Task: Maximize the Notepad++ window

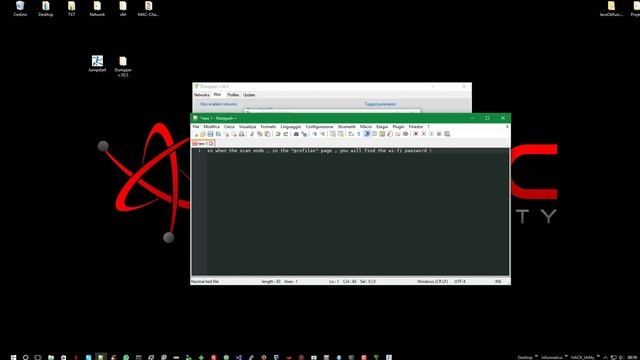Action: click(487, 118)
